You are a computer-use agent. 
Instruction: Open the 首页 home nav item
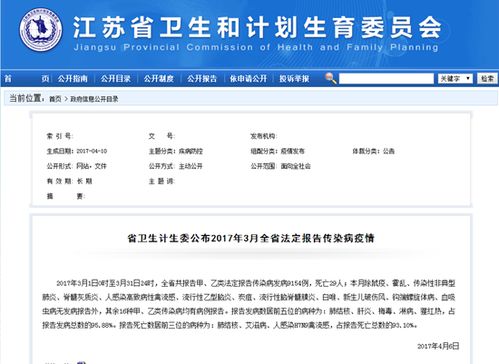click(27, 79)
